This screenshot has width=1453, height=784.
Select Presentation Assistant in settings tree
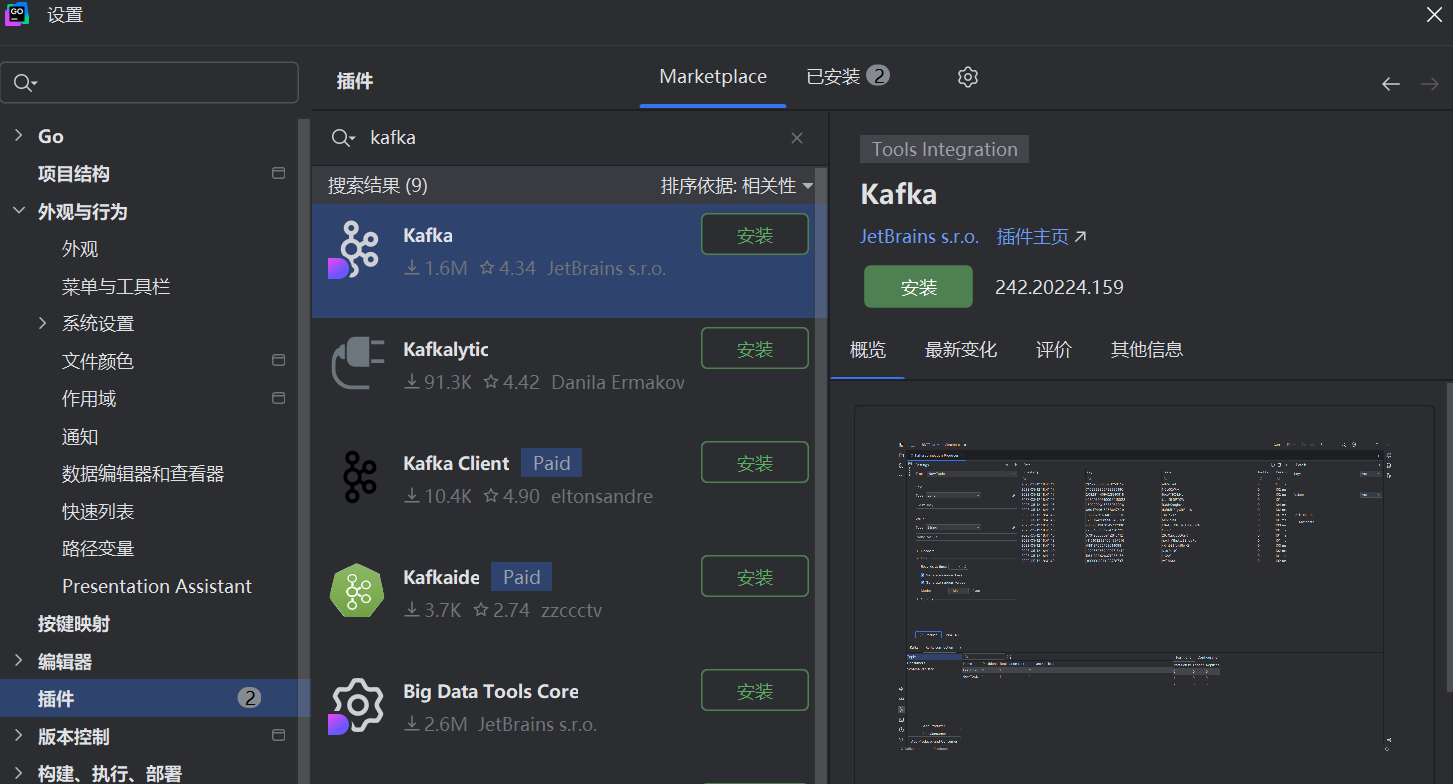coord(157,586)
